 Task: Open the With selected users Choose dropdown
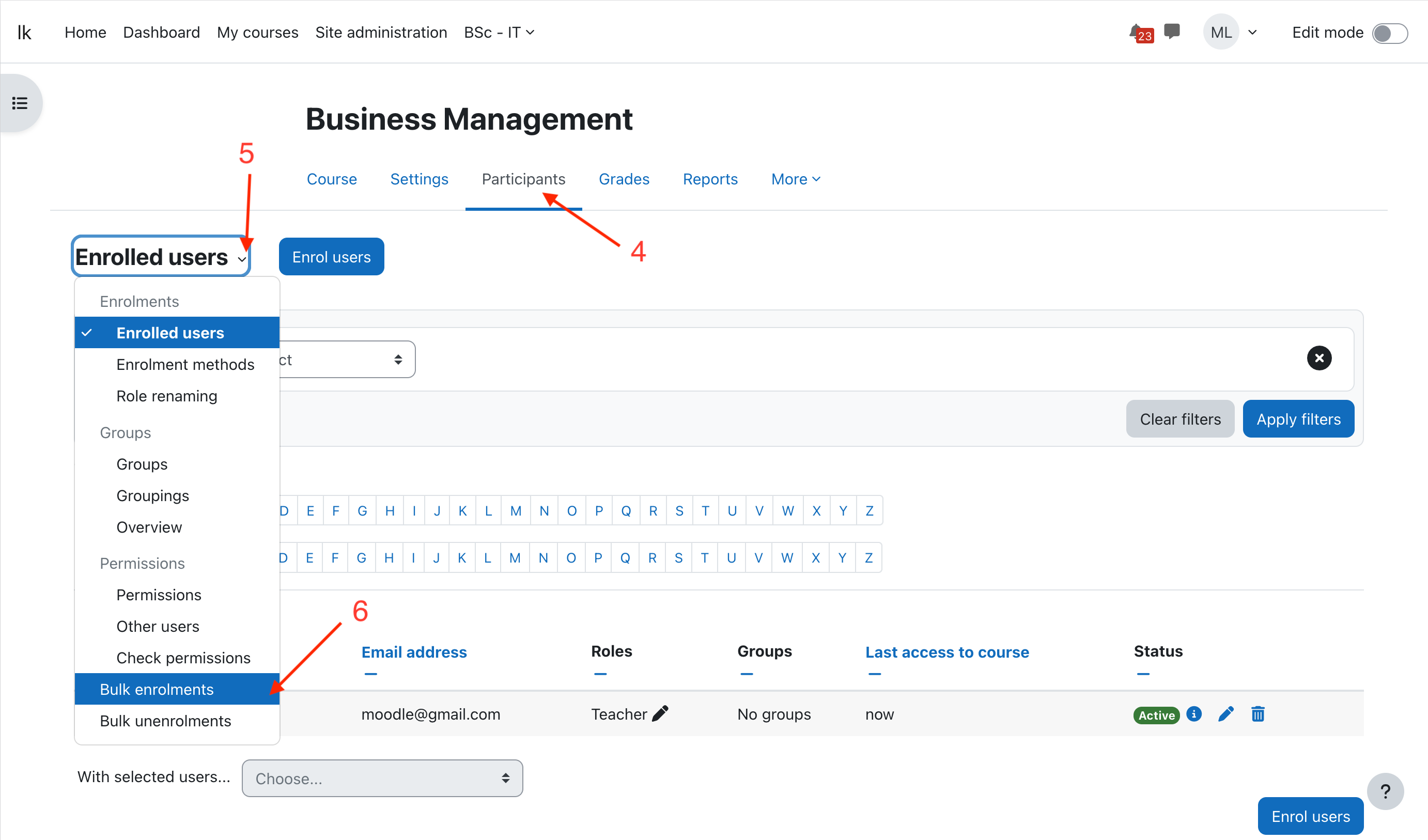(382, 778)
